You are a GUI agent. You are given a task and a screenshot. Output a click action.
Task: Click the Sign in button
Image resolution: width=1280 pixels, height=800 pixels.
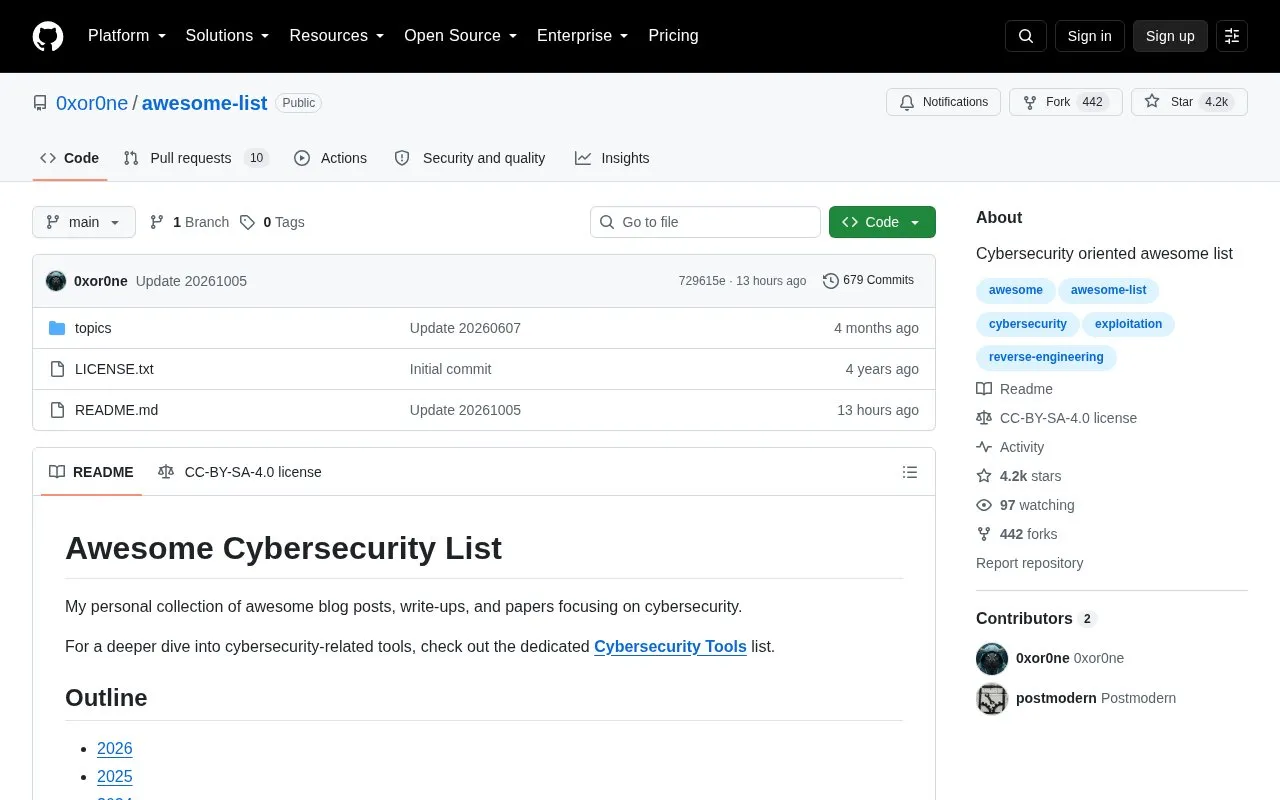(x=1089, y=36)
